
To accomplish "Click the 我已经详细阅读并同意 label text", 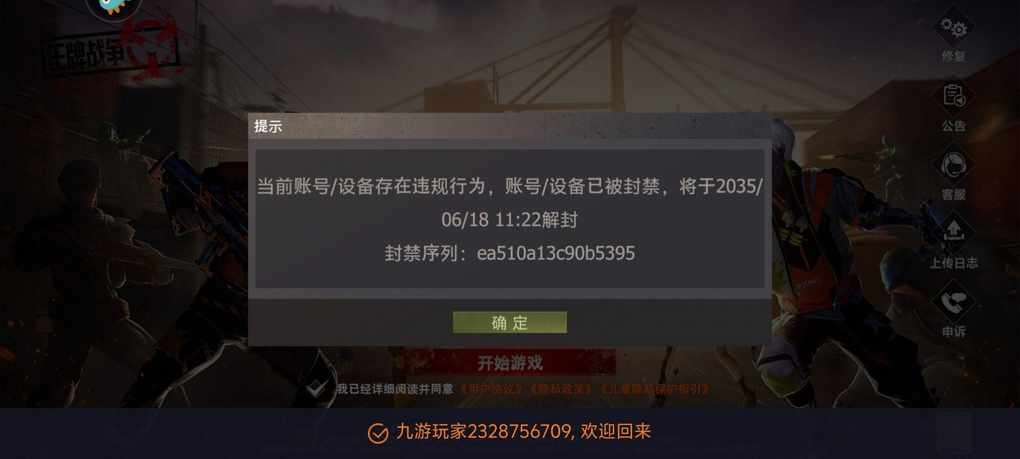I will (x=395, y=389).
